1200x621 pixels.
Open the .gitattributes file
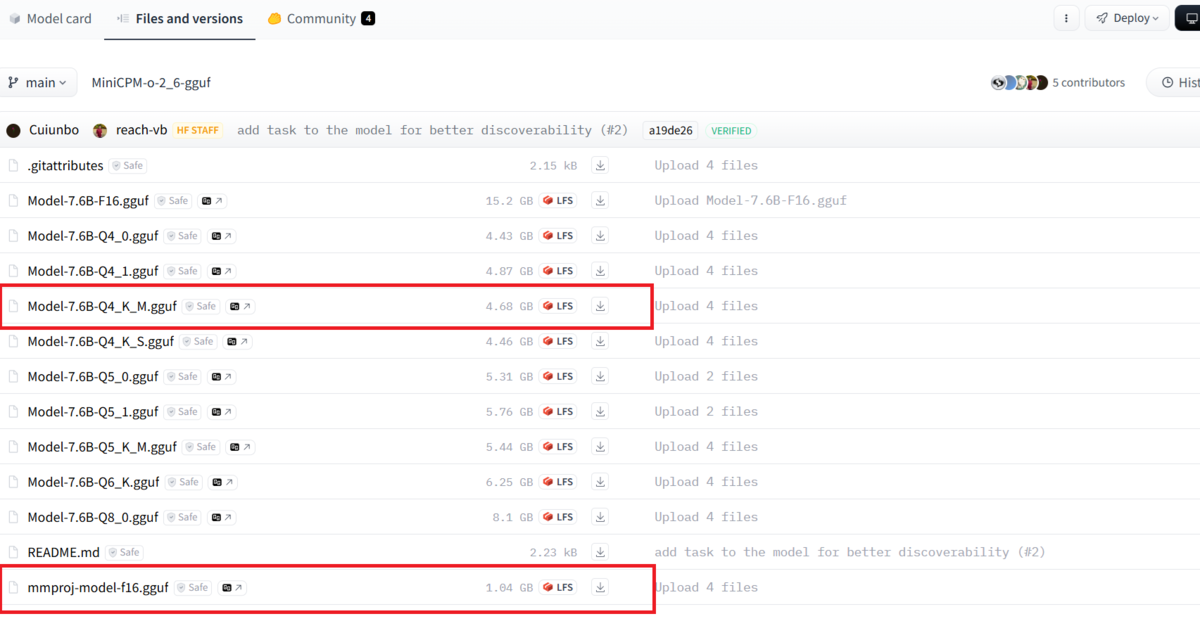coord(65,165)
